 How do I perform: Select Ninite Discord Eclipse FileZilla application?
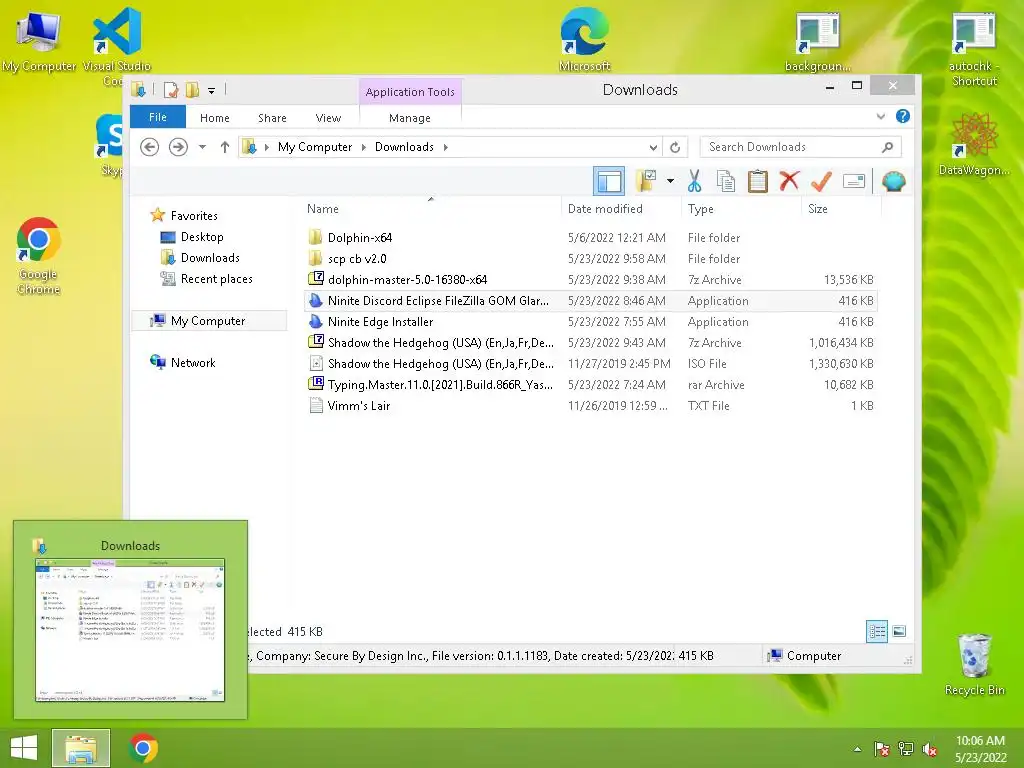(590, 300)
